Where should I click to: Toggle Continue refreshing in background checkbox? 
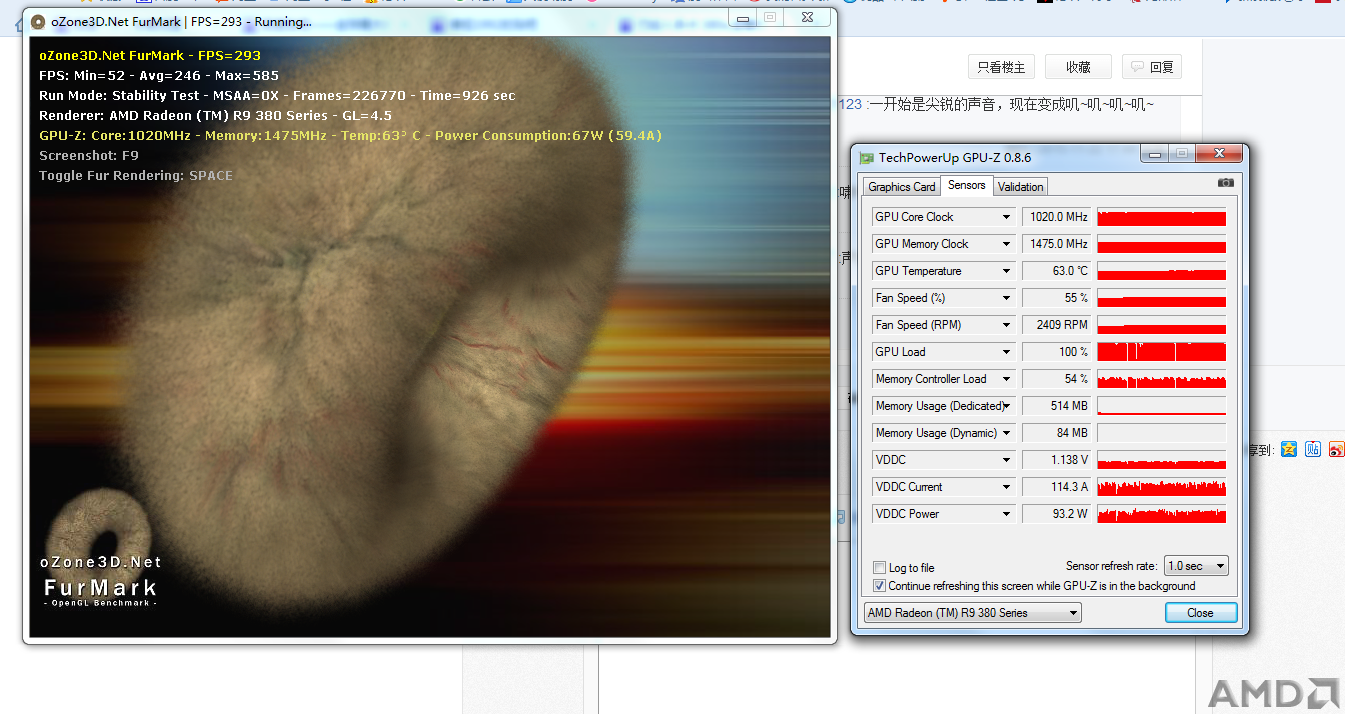(x=880, y=586)
